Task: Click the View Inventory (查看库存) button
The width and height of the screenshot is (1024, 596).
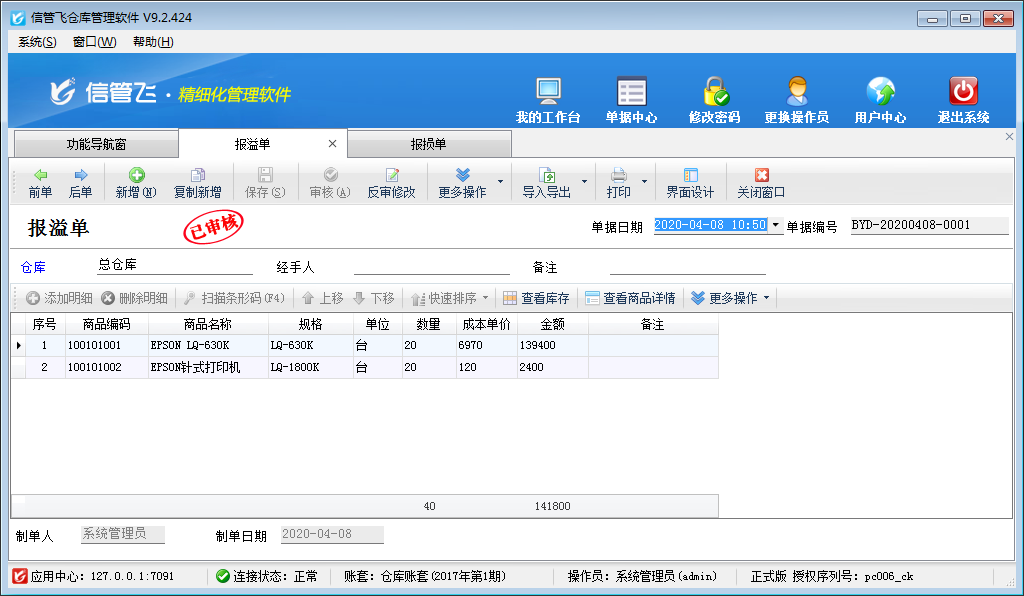Action: 536,298
